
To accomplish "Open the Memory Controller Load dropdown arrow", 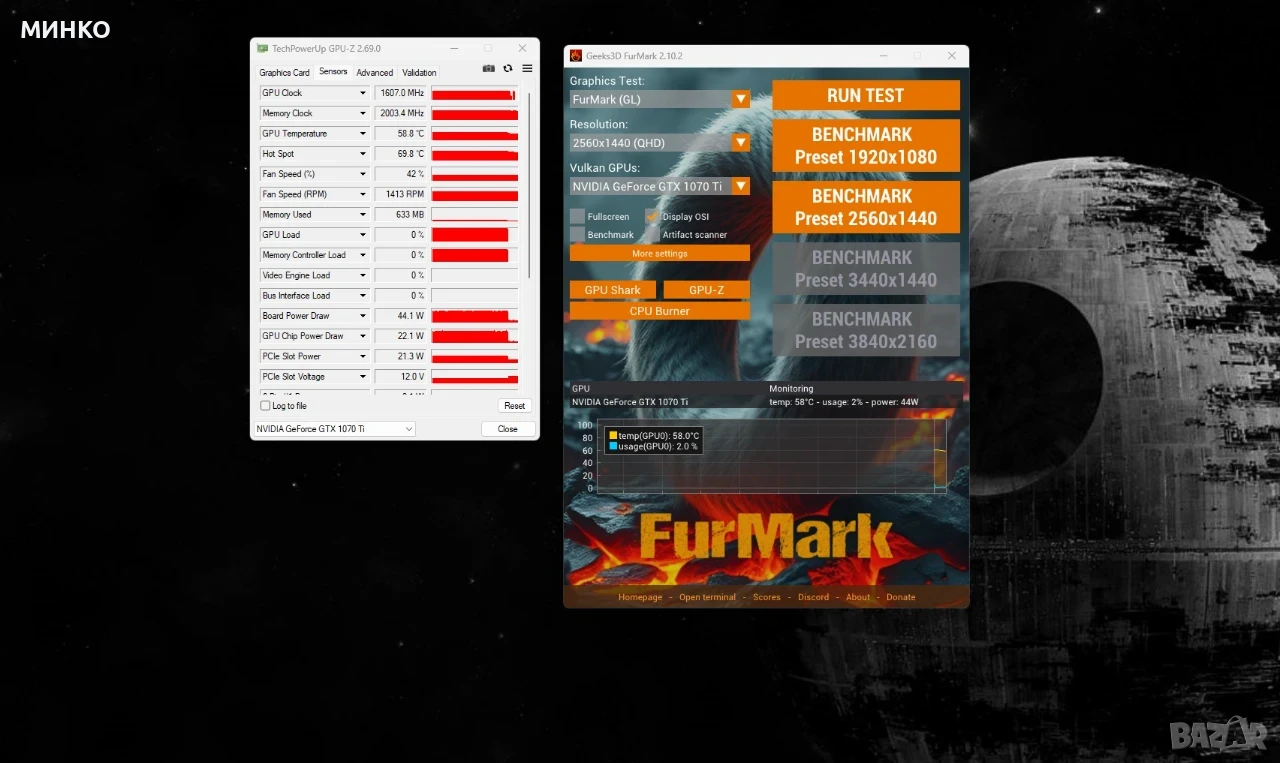I will tap(363, 255).
